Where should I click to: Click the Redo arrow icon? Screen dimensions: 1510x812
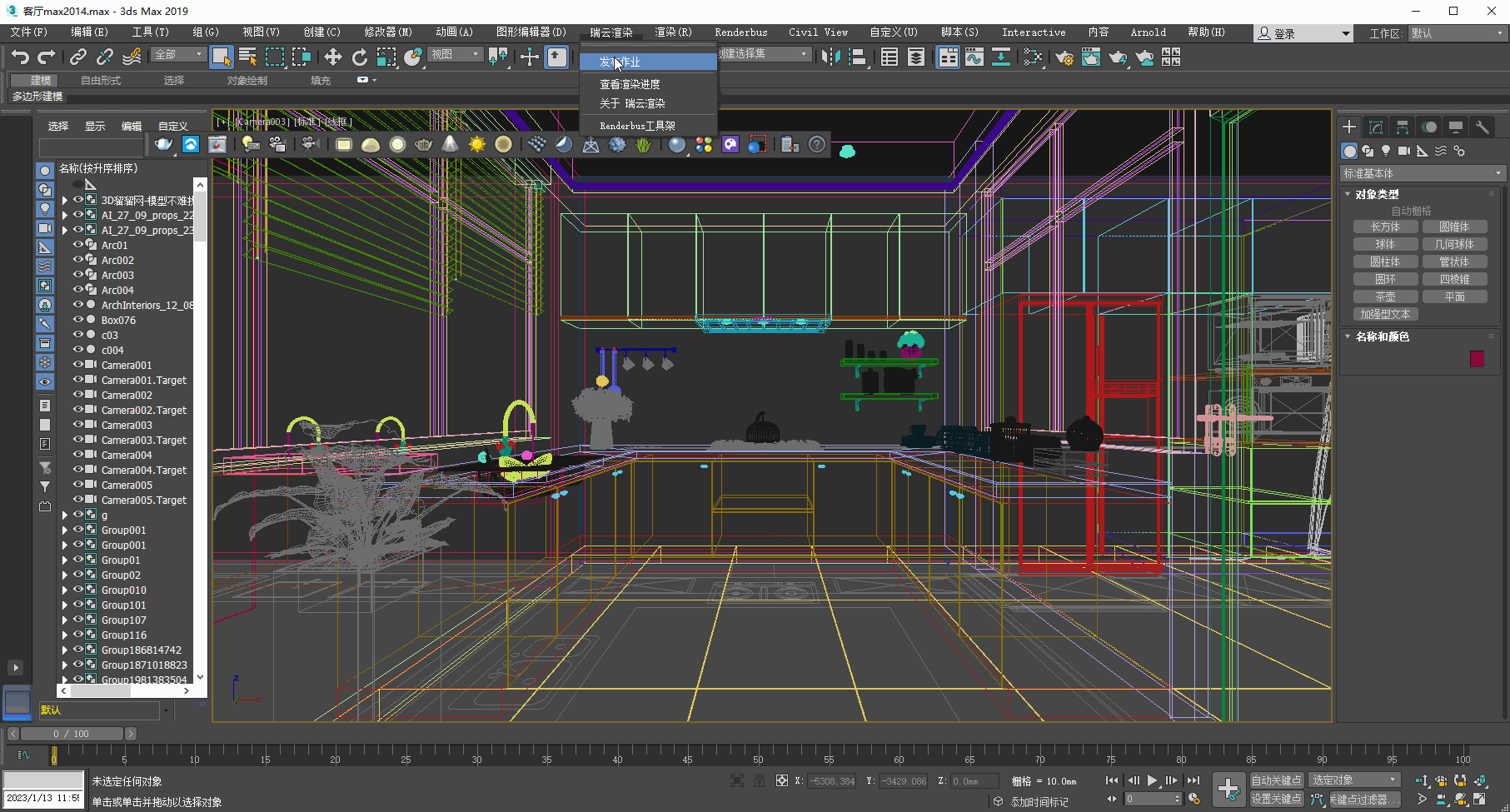[x=47, y=57]
